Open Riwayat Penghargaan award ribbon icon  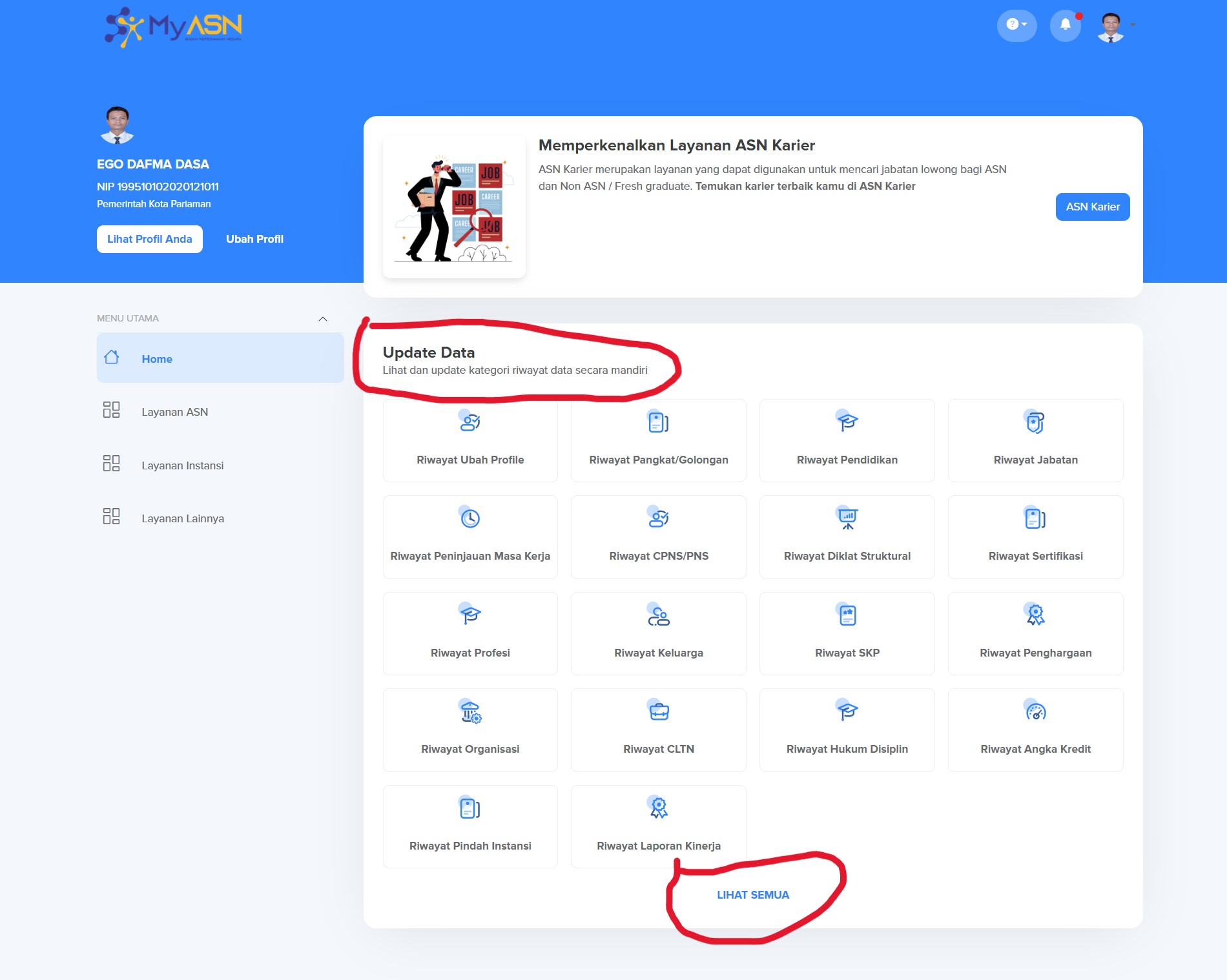(x=1035, y=615)
